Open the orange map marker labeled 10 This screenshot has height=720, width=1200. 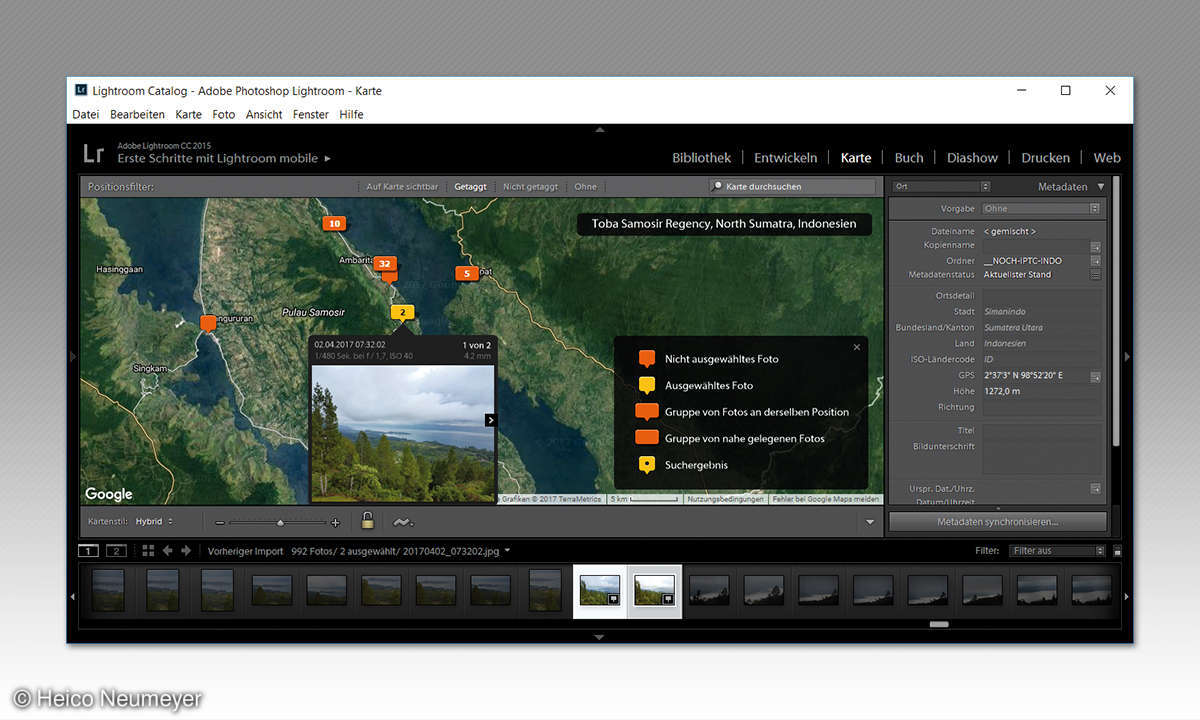334,224
